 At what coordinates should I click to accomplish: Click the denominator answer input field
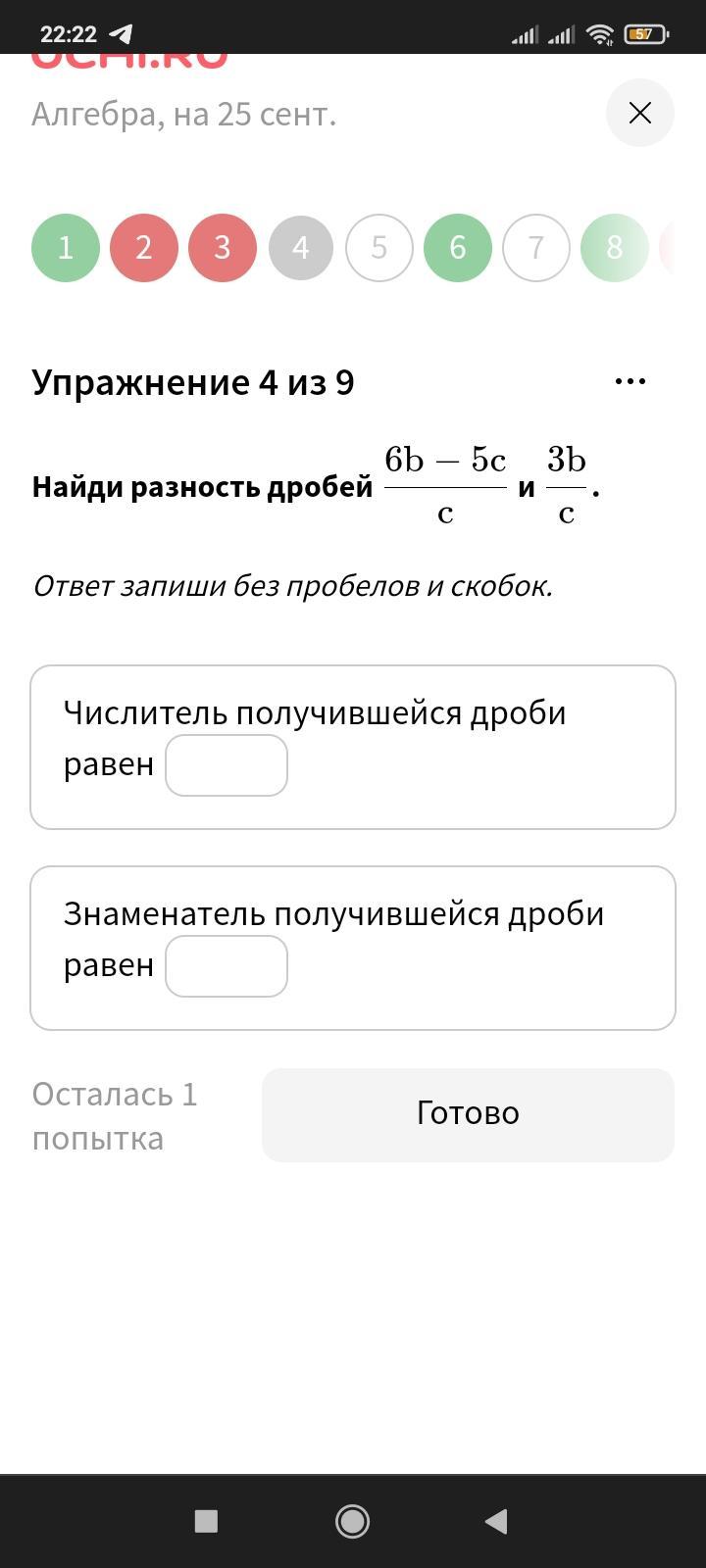tap(227, 966)
